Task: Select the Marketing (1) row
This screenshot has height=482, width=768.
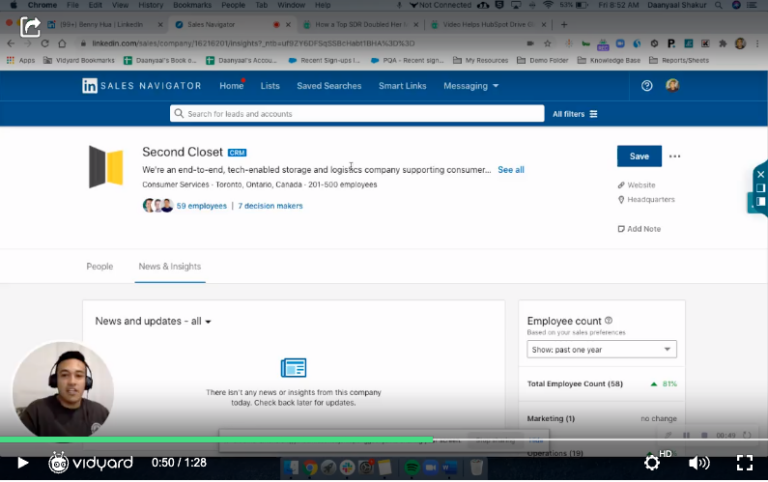Action: click(601, 418)
